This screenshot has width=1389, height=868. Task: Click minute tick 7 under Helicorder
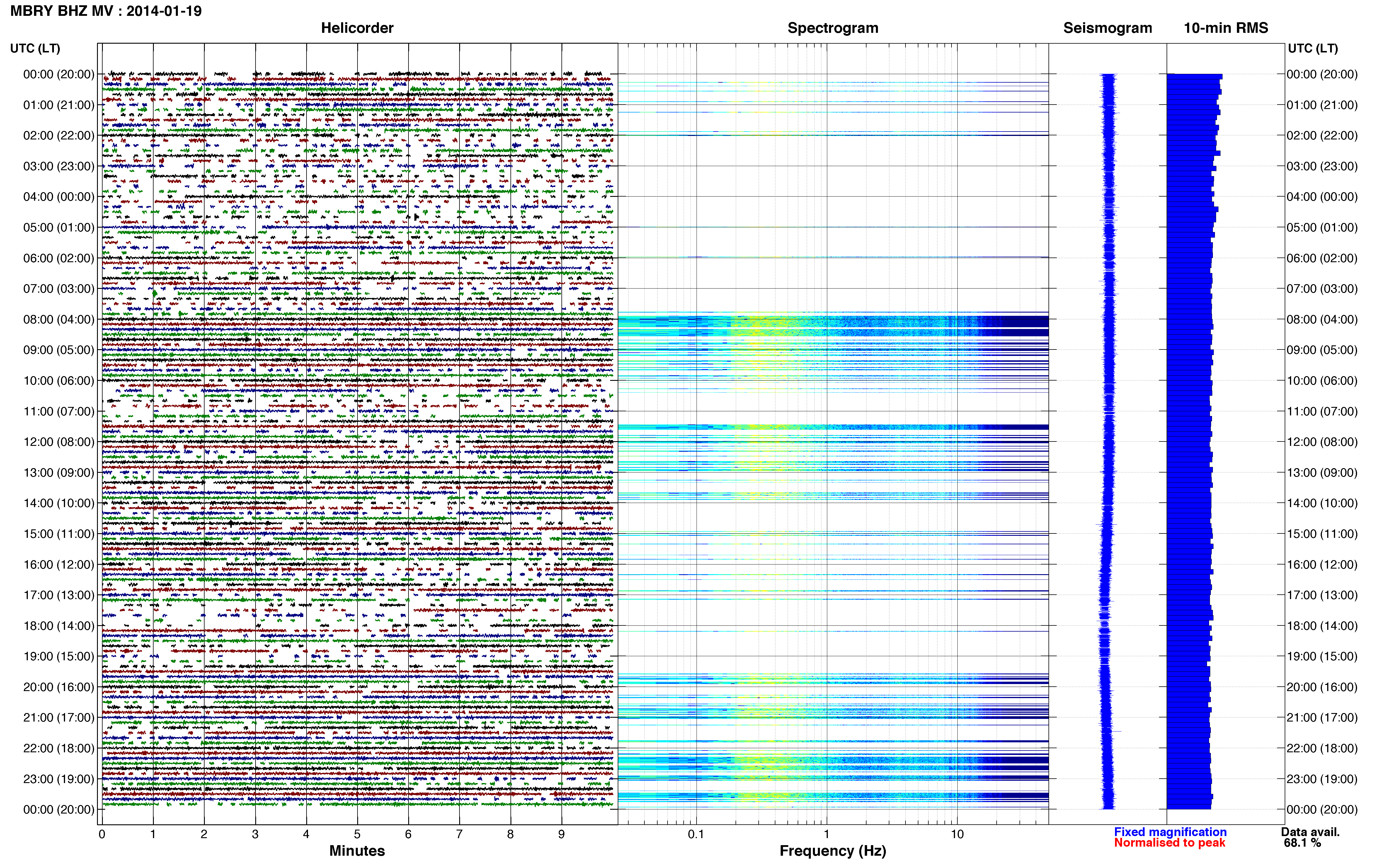[x=459, y=834]
